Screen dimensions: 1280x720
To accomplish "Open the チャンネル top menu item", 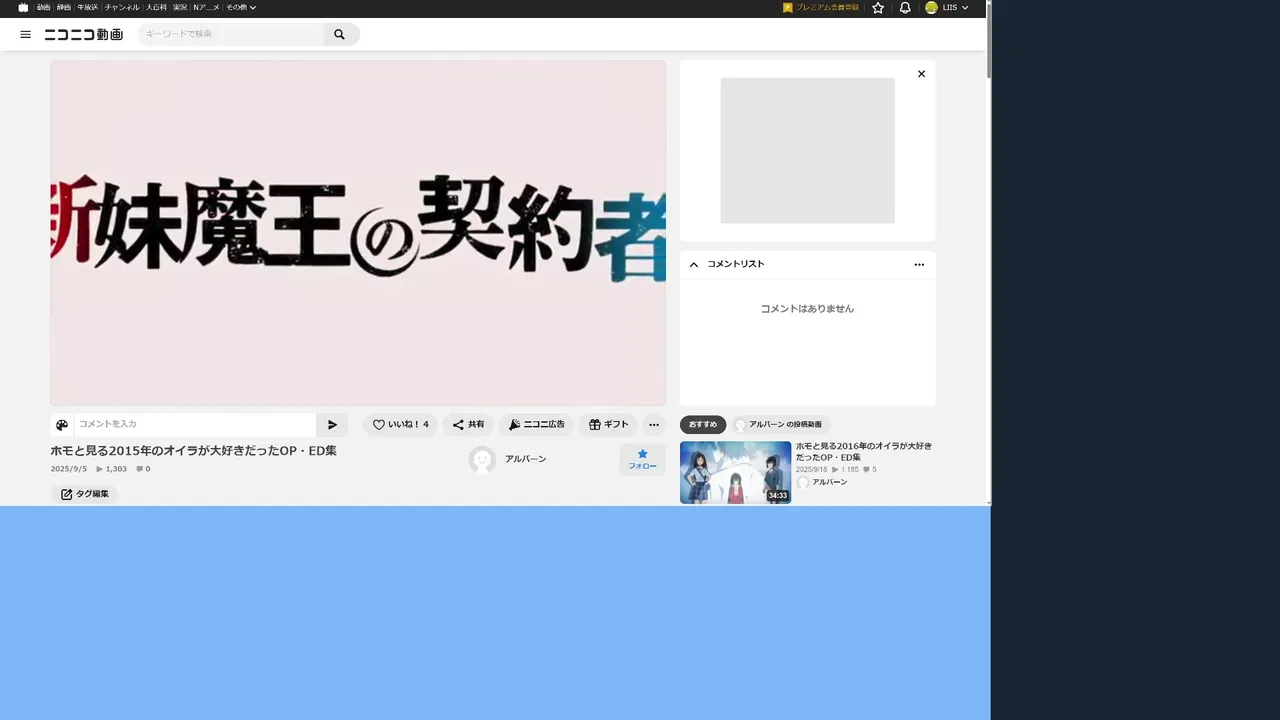I will tap(122, 7).
